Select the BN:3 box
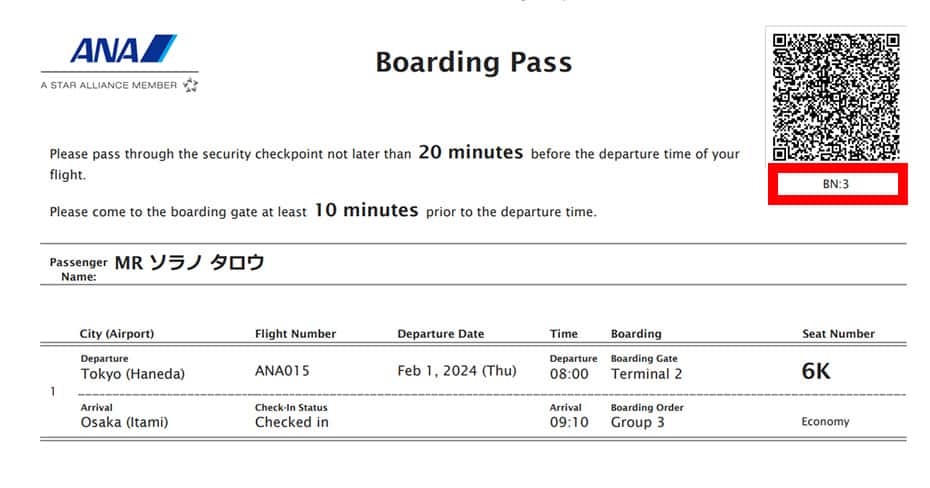 tap(837, 184)
